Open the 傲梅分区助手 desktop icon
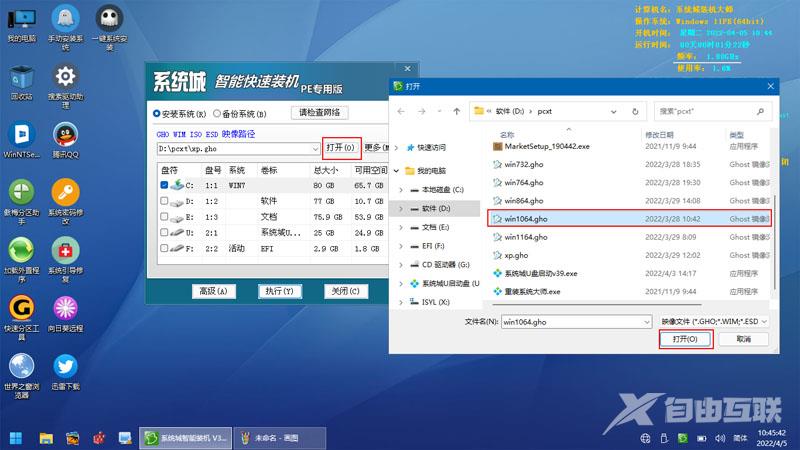 [x=21, y=202]
